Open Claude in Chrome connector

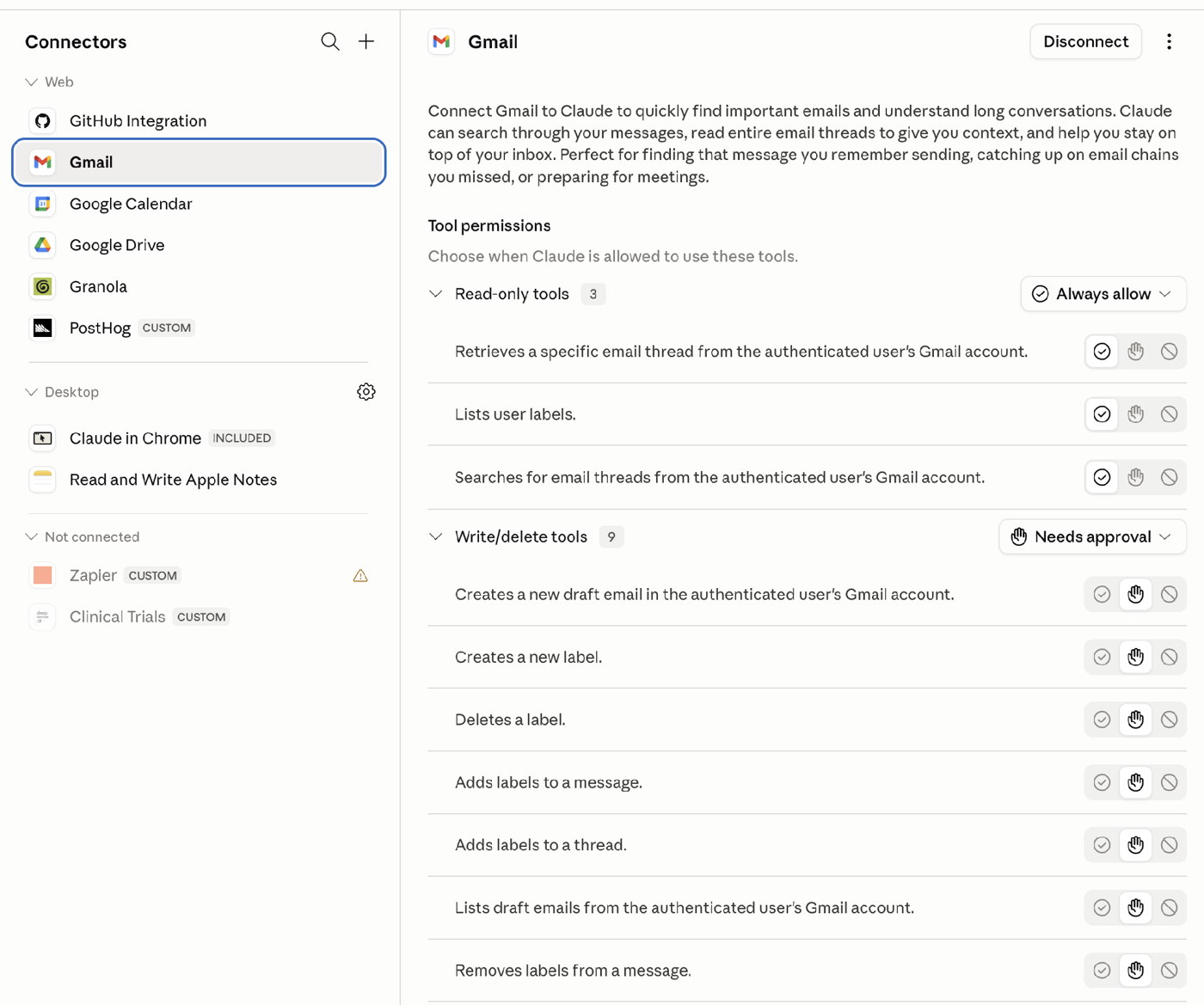tap(199, 438)
